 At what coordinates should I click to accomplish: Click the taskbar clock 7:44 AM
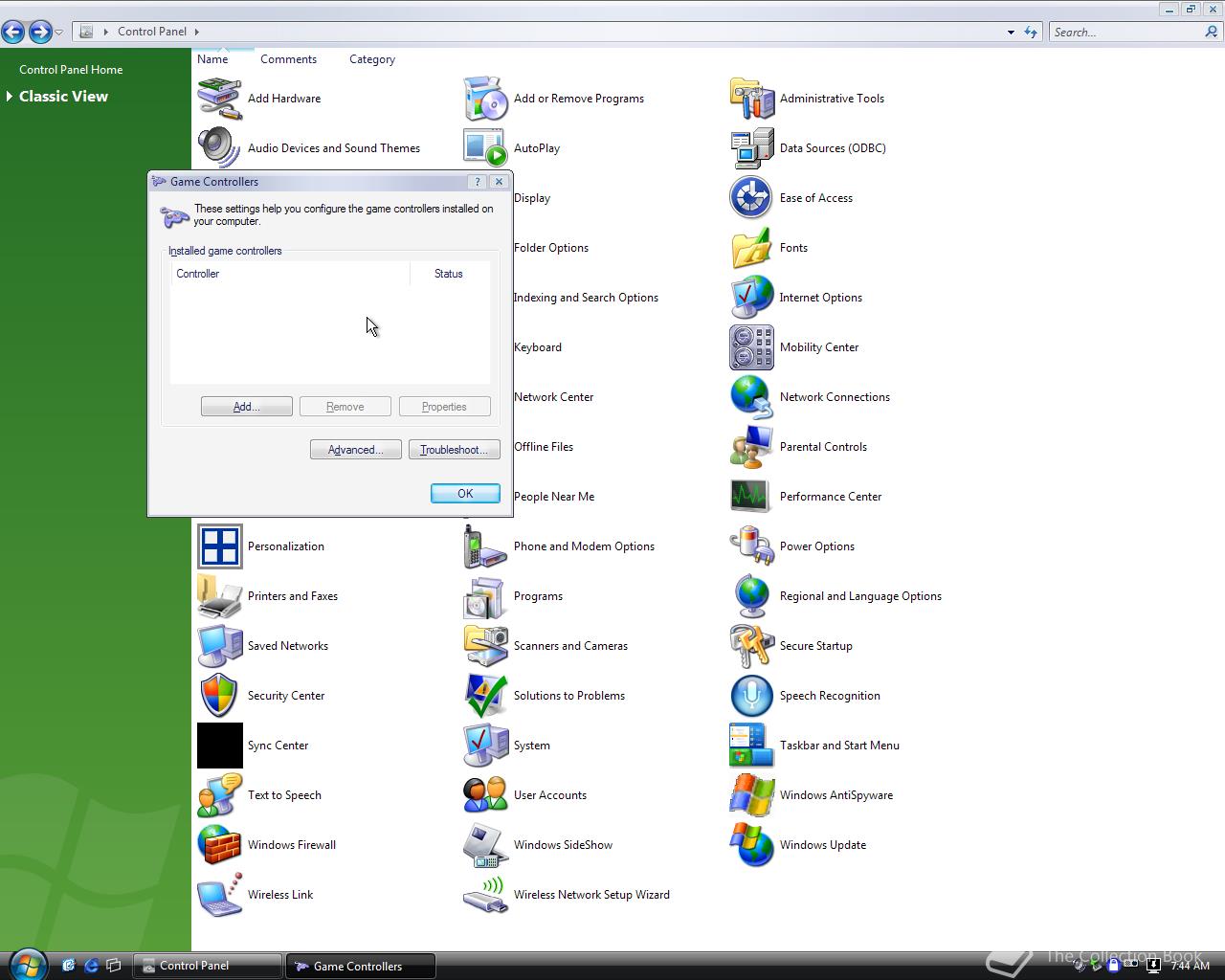pyautogui.click(x=1190, y=966)
